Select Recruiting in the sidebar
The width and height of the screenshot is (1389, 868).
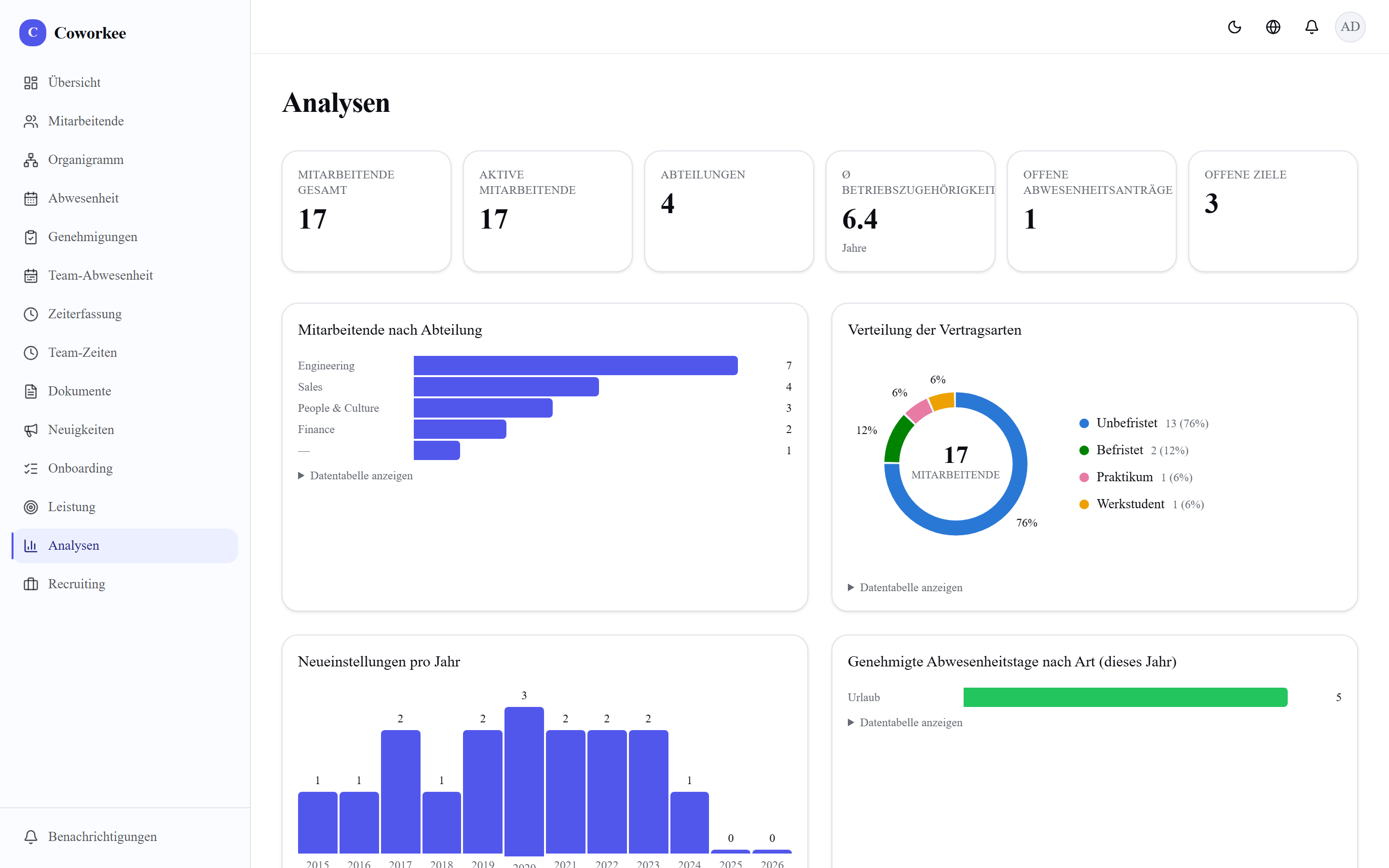(x=124, y=584)
